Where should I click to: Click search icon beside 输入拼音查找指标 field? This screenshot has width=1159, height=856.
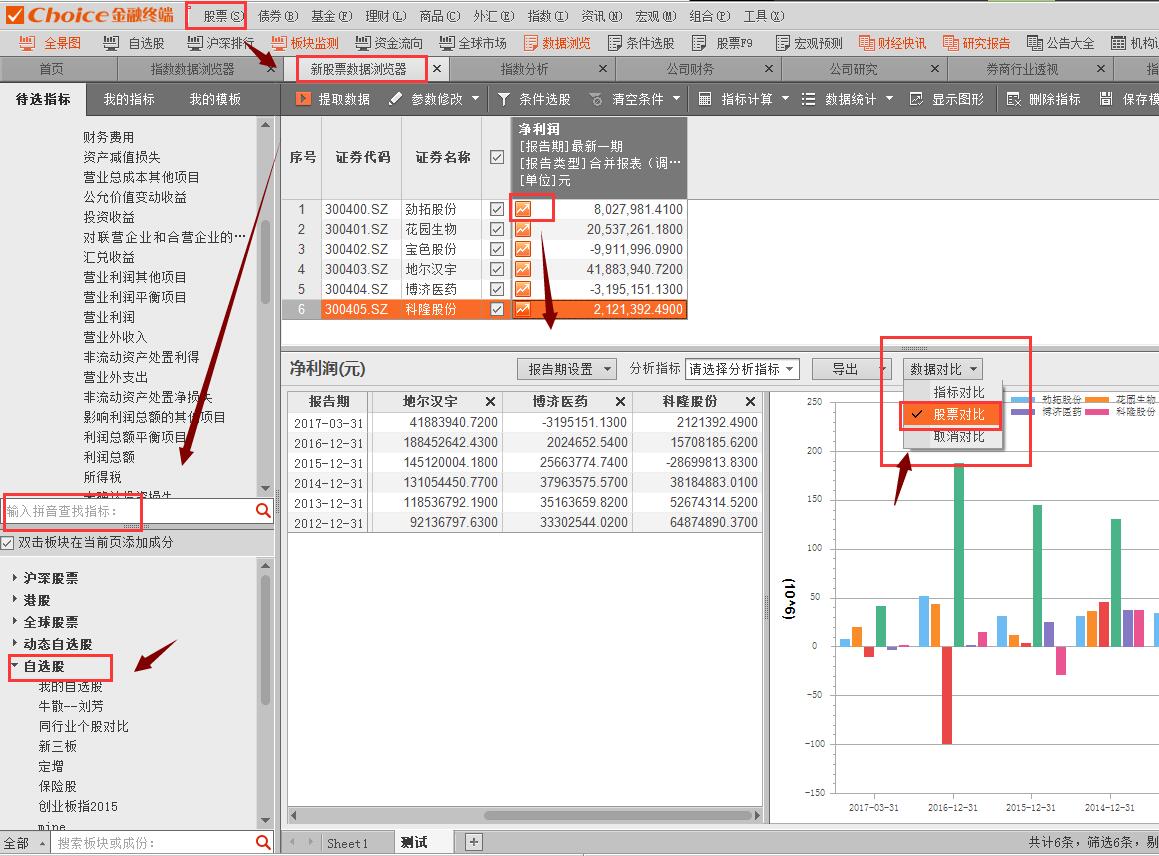tap(263, 511)
